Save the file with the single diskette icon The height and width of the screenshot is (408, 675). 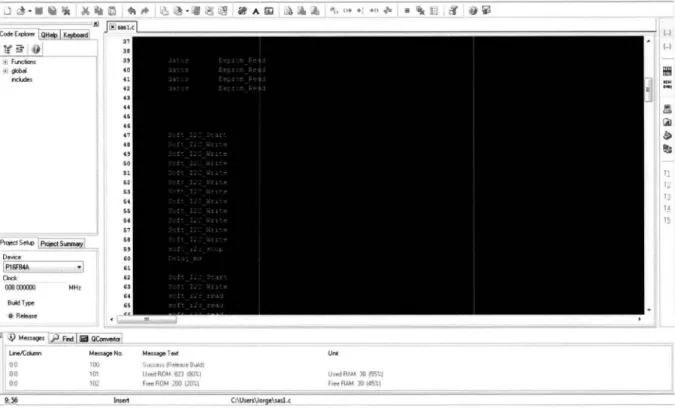coord(39,10)
